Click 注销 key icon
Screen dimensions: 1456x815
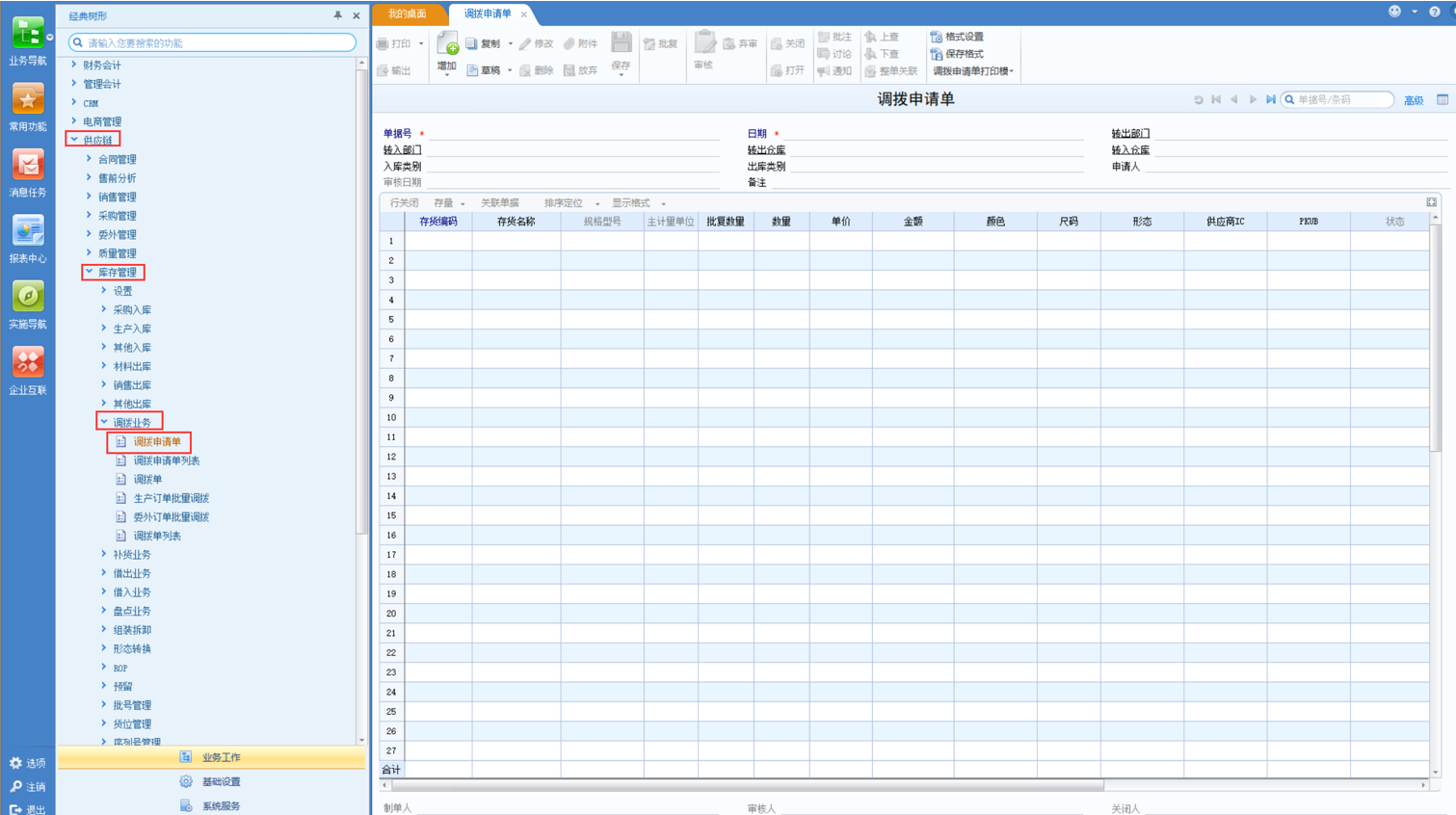[15, 787]
